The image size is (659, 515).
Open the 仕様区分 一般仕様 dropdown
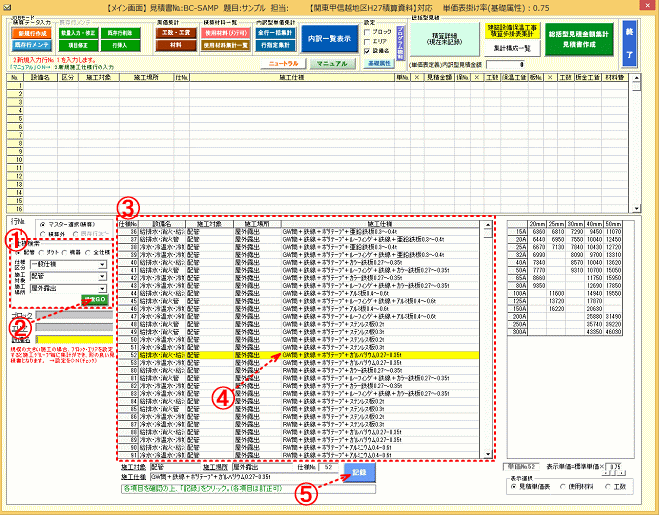(102, 264)
